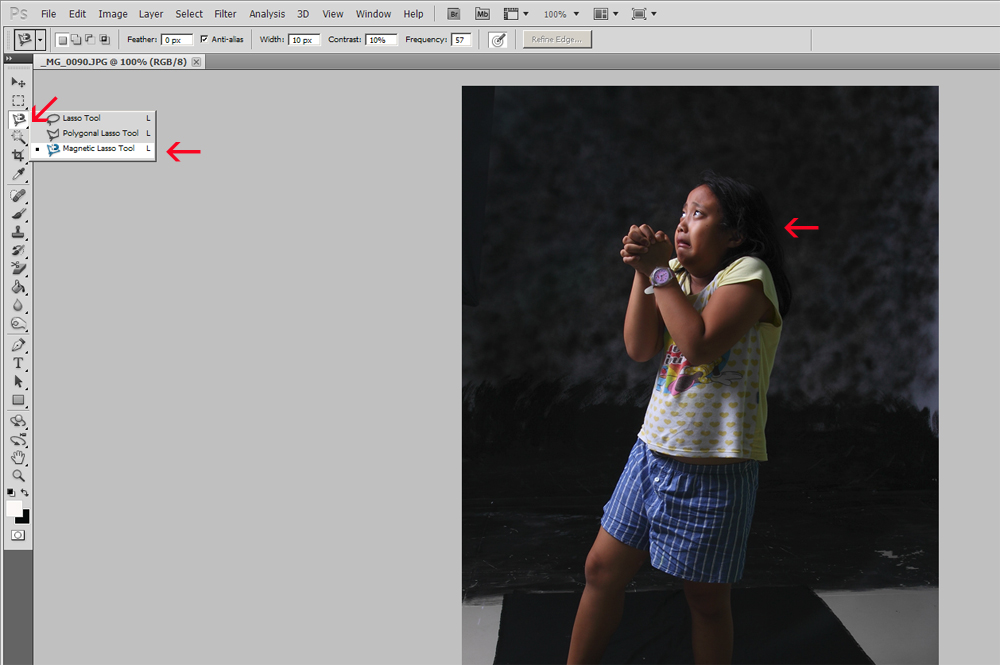Select the Rectangular Marquee tool

(18, 101)
